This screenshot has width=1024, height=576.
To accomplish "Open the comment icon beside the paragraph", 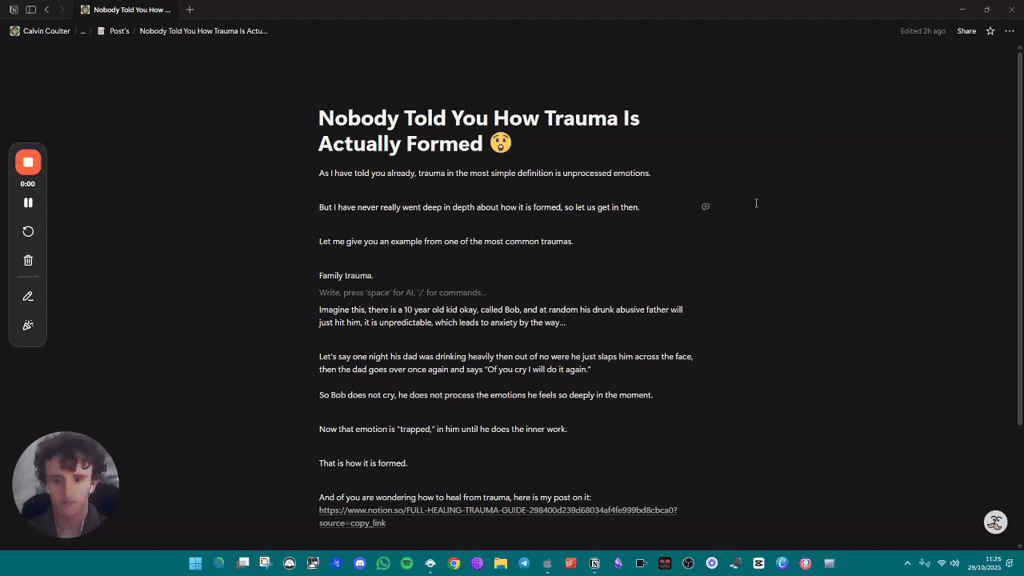I will click(705, 206).
